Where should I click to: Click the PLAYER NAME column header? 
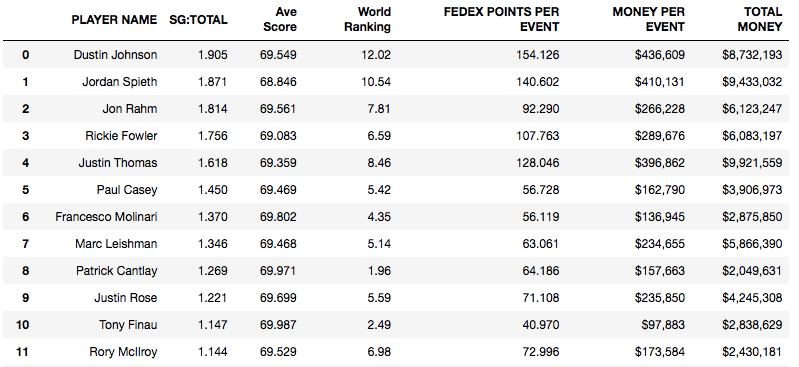pos(114,20)
